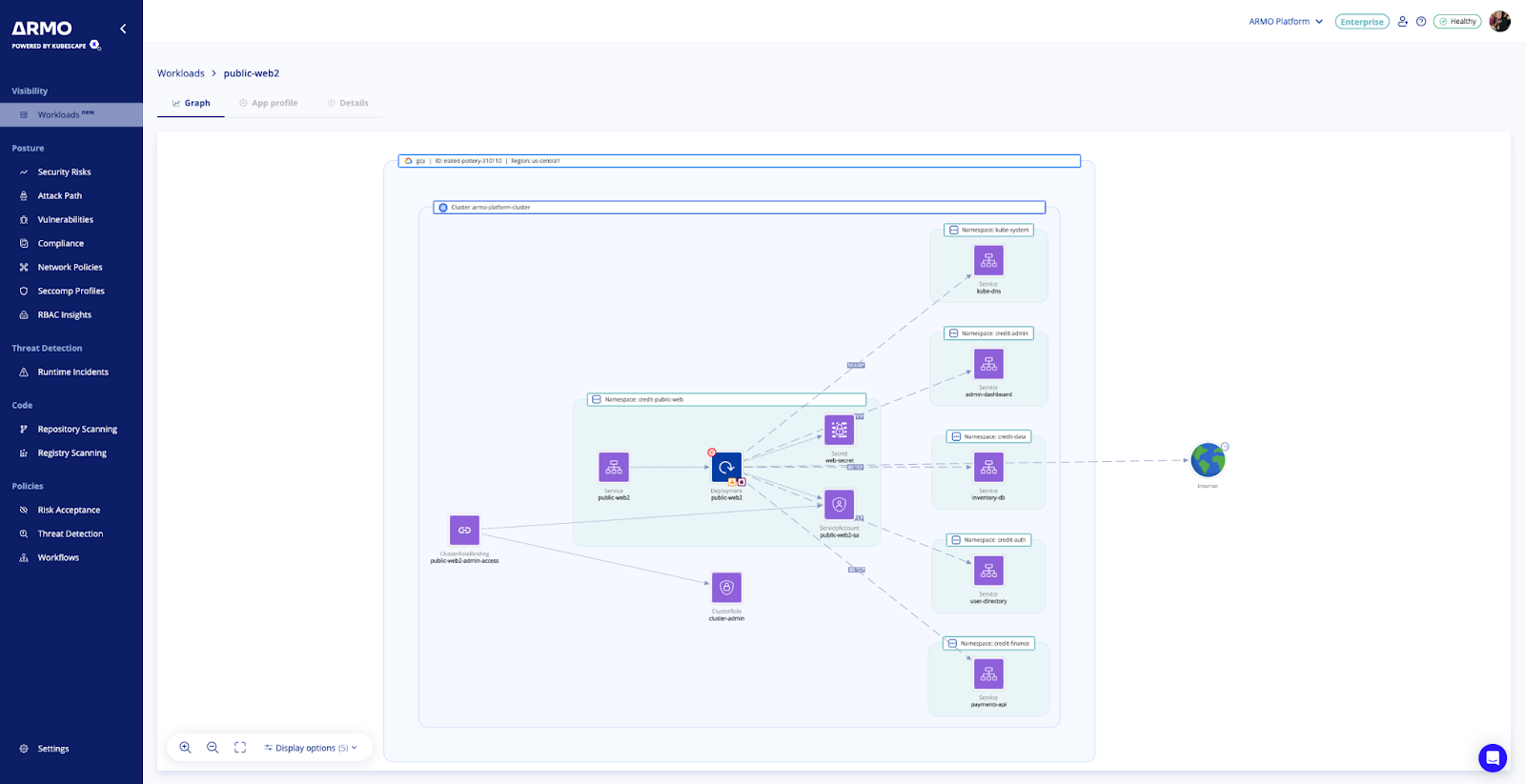1525x784 pixels.
Task: Open Display options dropdown
Action: point(311,748)
